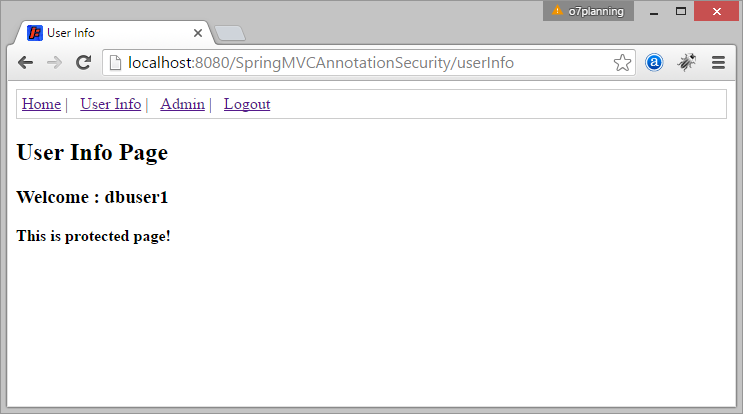Open a new tab
This screenshot has width=743, height=414.
tap(230, 33)
